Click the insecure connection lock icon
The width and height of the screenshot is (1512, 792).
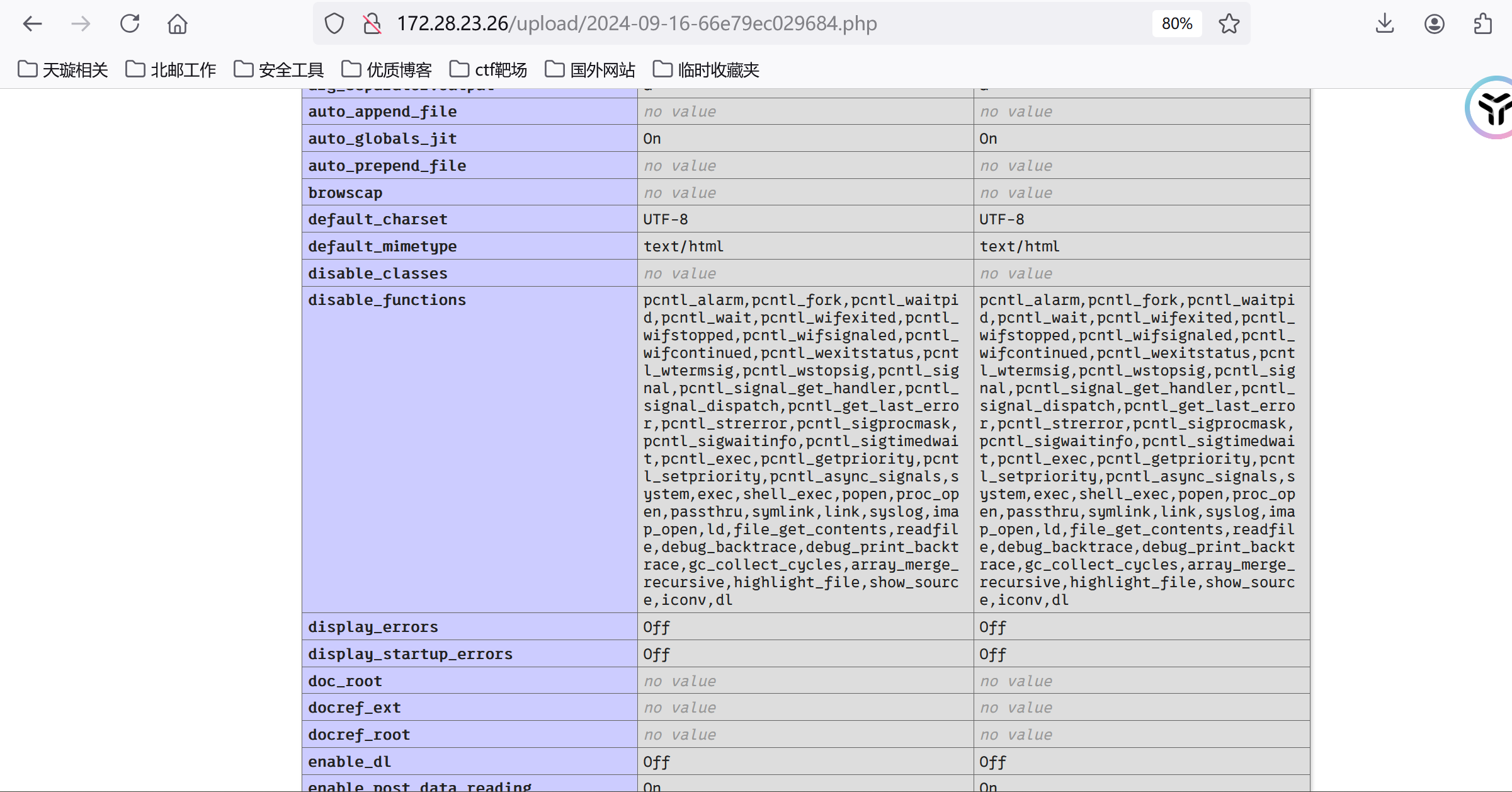pyautogui.click(x=372, y=24)
